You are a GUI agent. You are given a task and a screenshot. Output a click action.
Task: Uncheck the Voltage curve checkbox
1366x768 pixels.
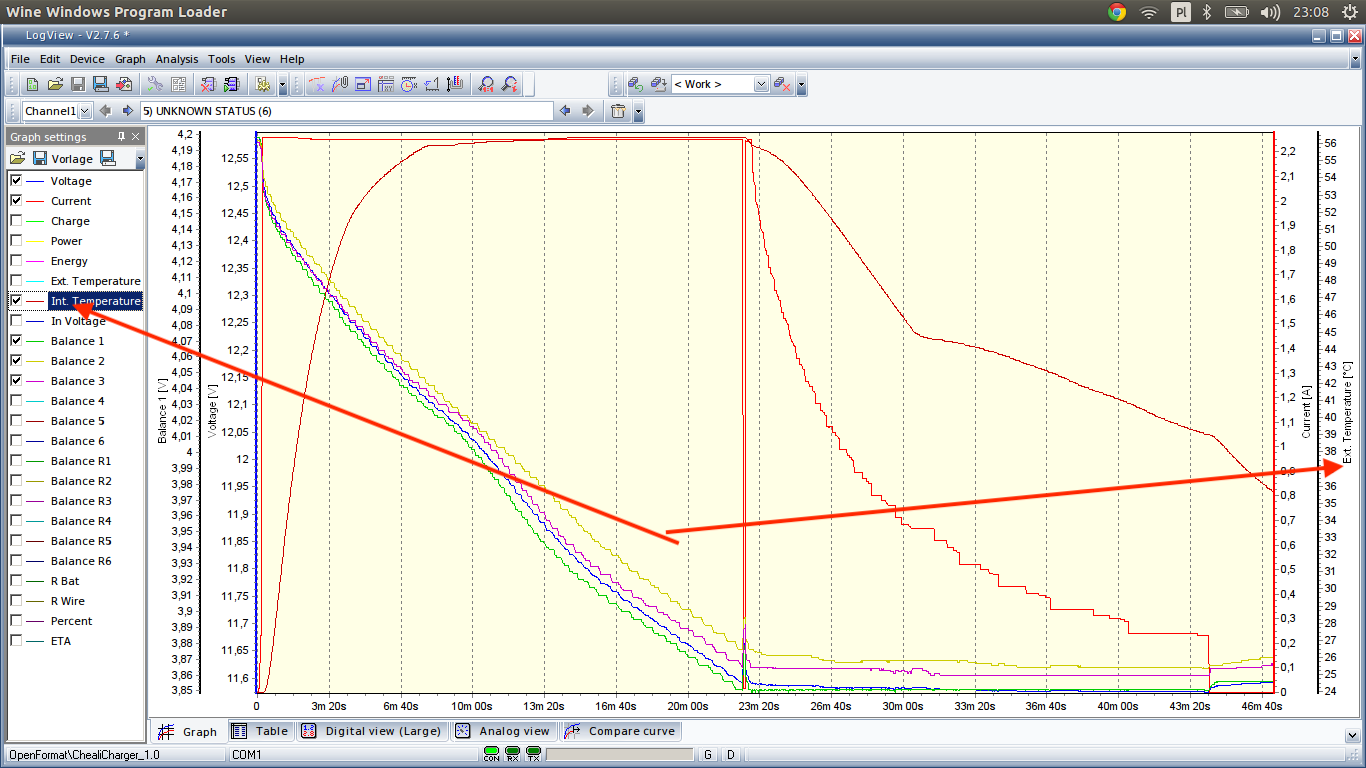16,181
